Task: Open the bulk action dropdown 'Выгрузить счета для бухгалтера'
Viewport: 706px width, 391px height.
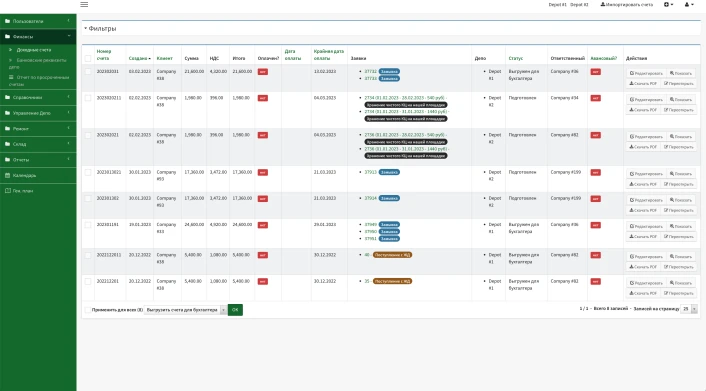Action: 185,310
